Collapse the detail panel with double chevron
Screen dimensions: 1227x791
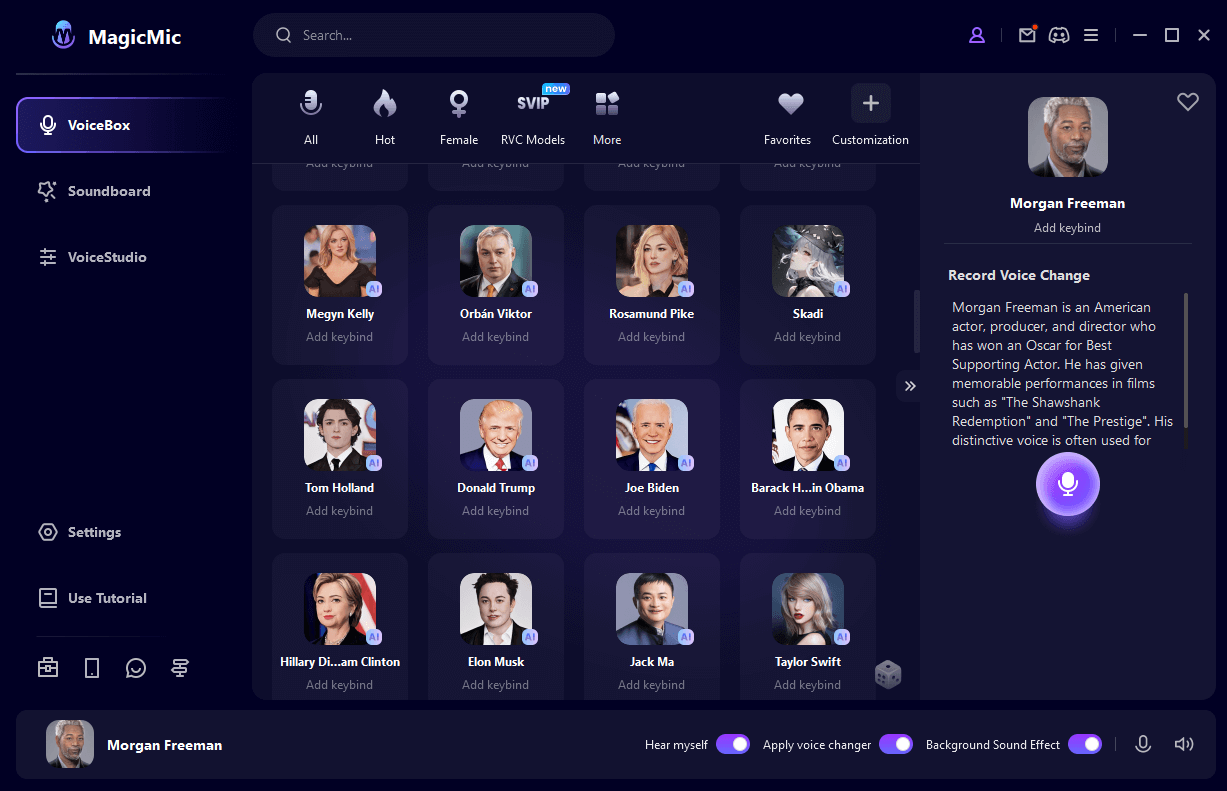click(909, 386)
